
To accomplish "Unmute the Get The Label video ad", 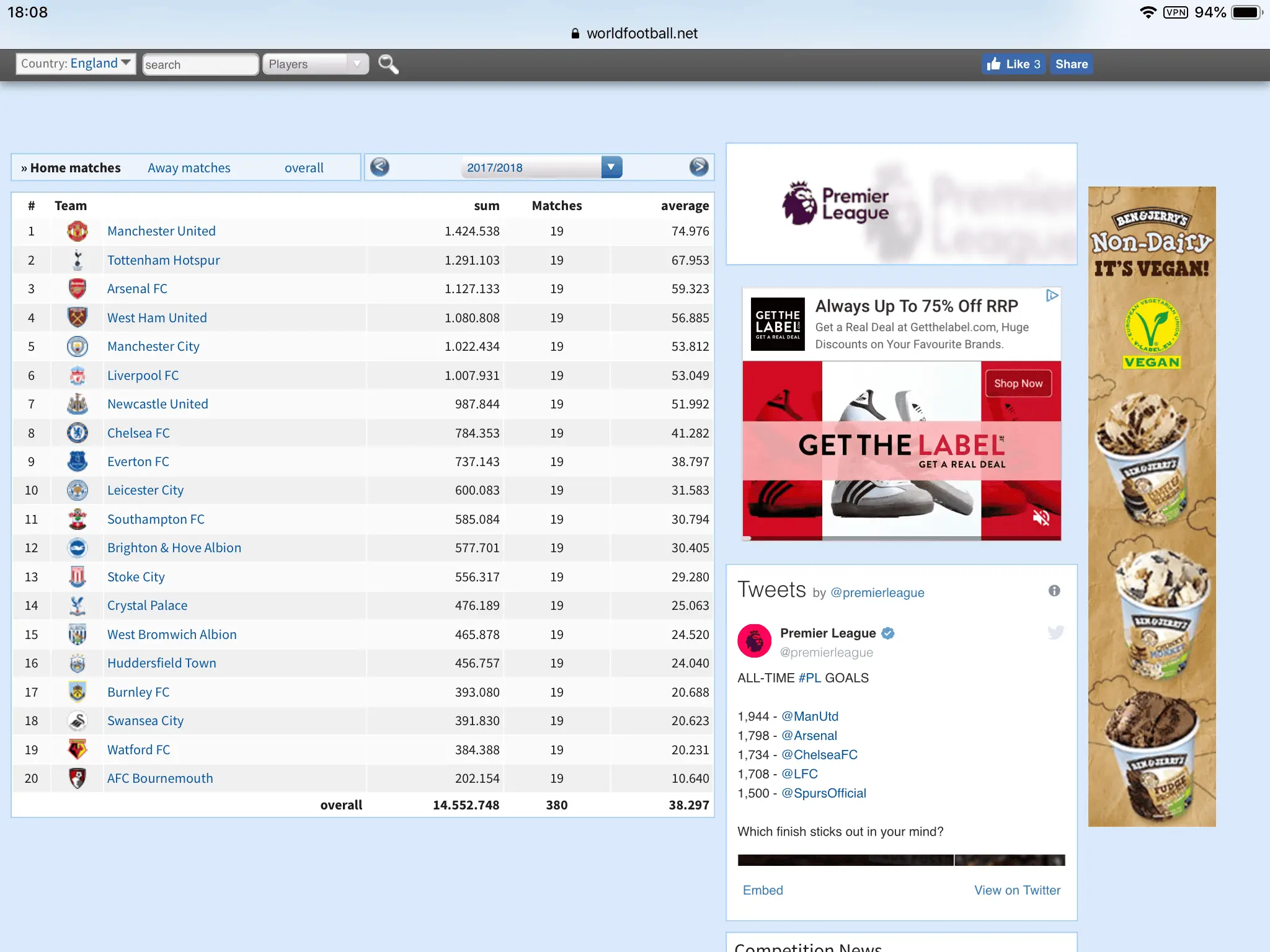I will pos(1041,518).
